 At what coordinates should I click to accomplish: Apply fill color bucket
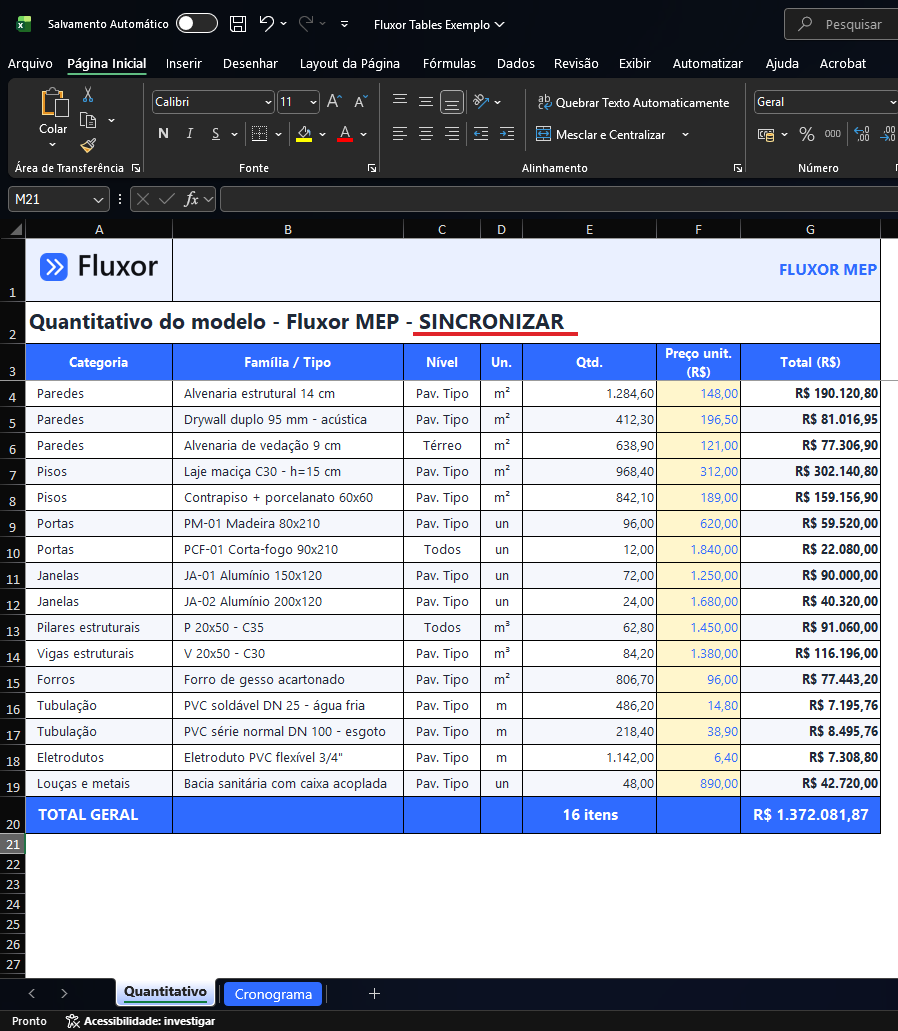304,134
